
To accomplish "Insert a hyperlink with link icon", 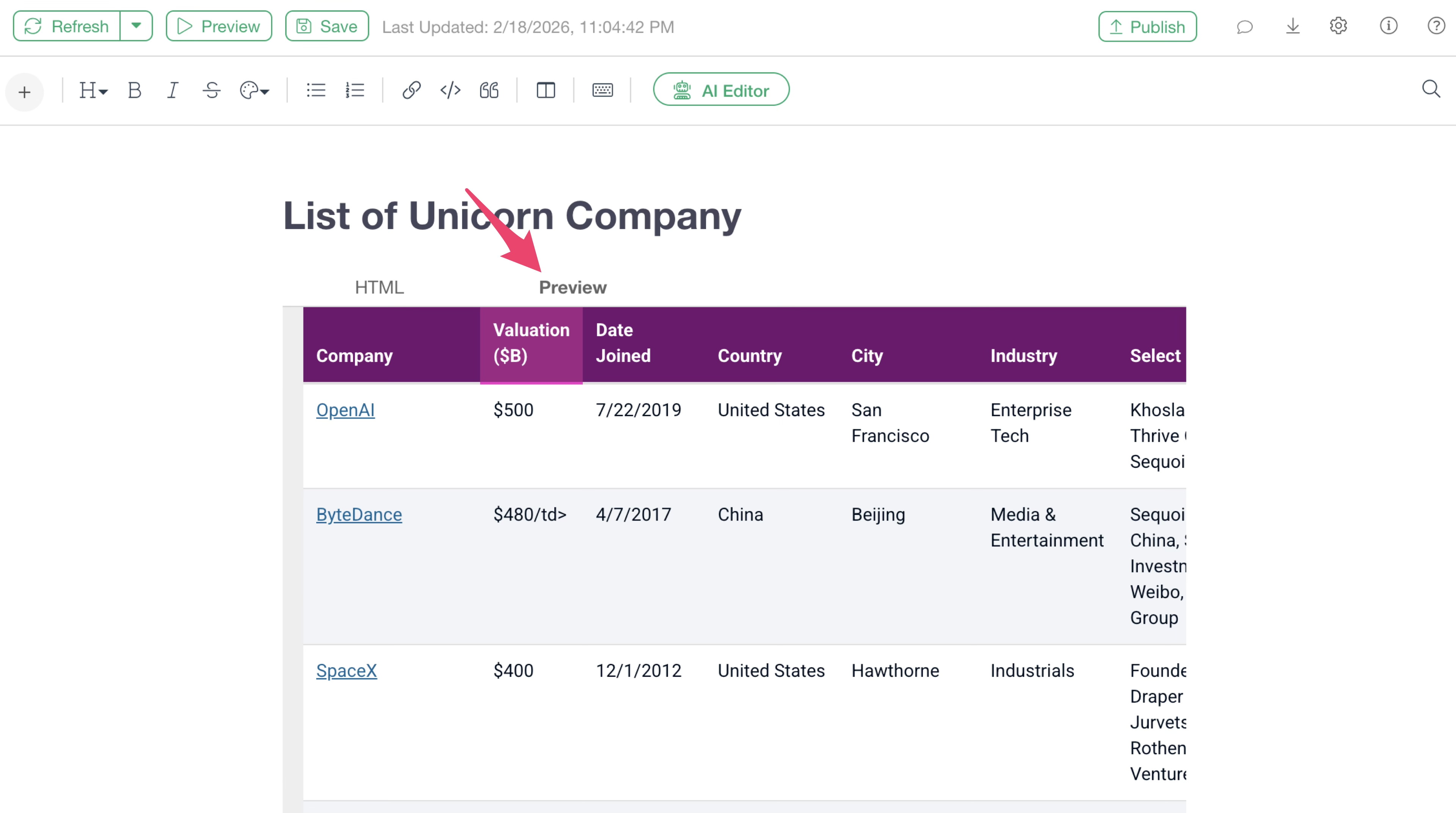I will [411, 91].
